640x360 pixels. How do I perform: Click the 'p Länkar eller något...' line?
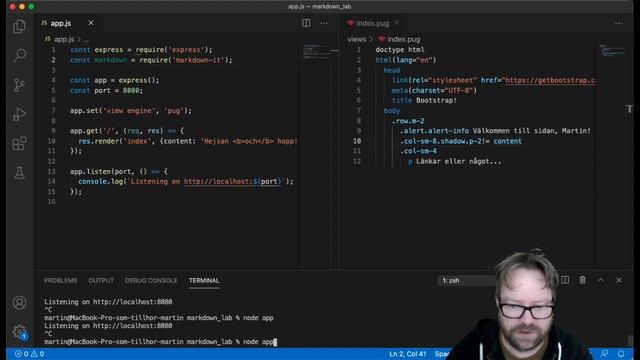454,161
